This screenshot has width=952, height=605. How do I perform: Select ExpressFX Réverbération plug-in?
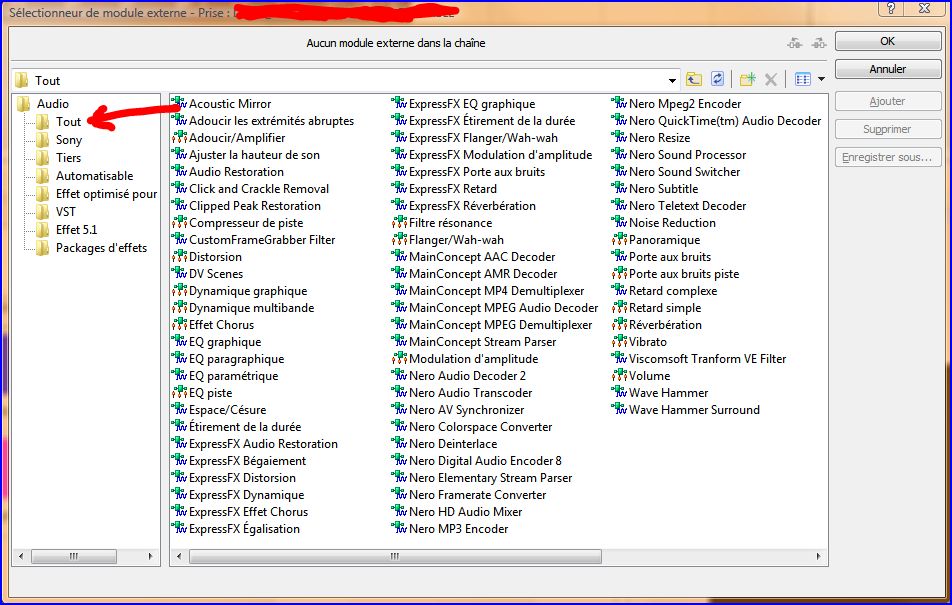[472, 205]
